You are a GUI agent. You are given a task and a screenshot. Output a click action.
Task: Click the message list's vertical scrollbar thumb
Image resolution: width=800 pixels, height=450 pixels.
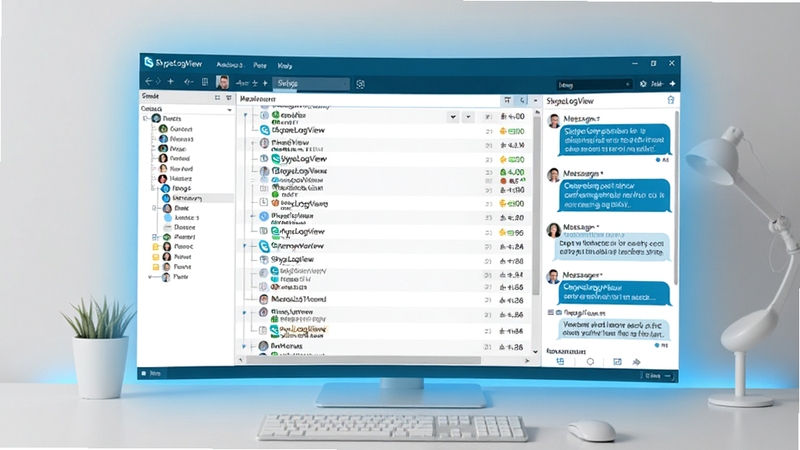(536, 204)
